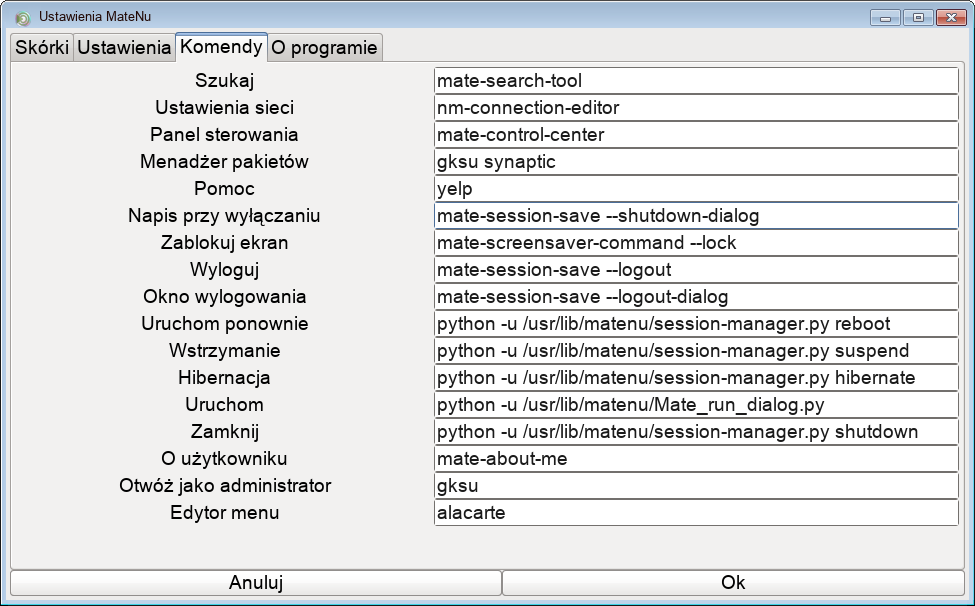The image size is (975, 606).
Task: Click the Wyloguj label
Action: coord(224,270)
